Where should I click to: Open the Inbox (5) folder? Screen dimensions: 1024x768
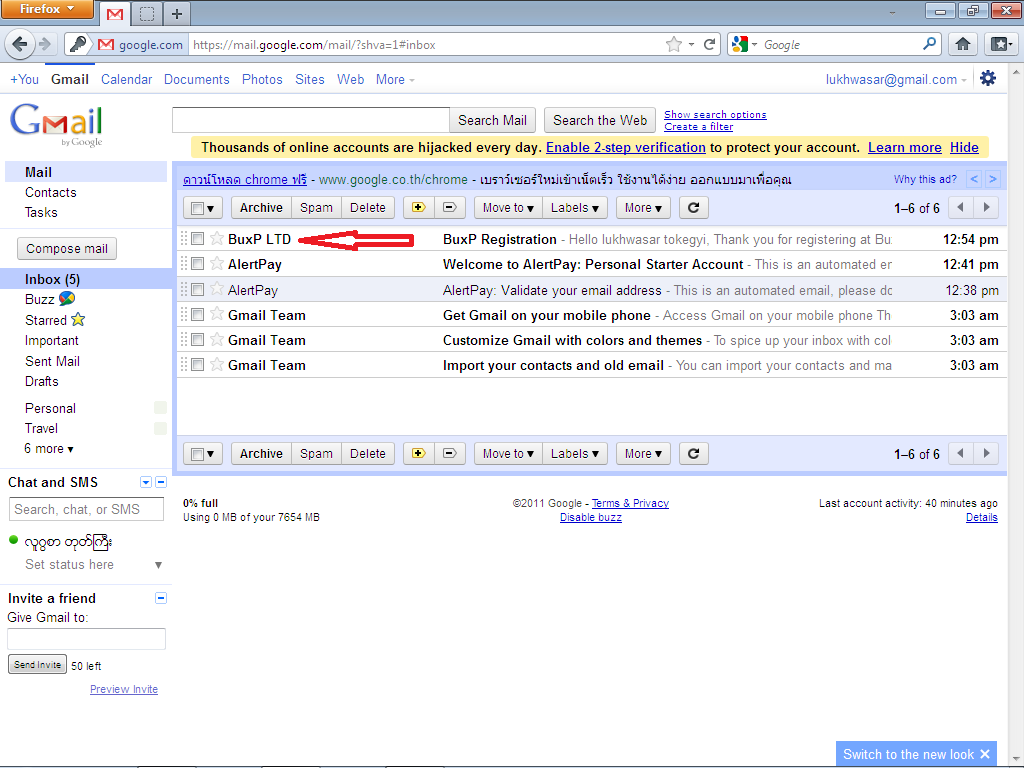[52, 280]
